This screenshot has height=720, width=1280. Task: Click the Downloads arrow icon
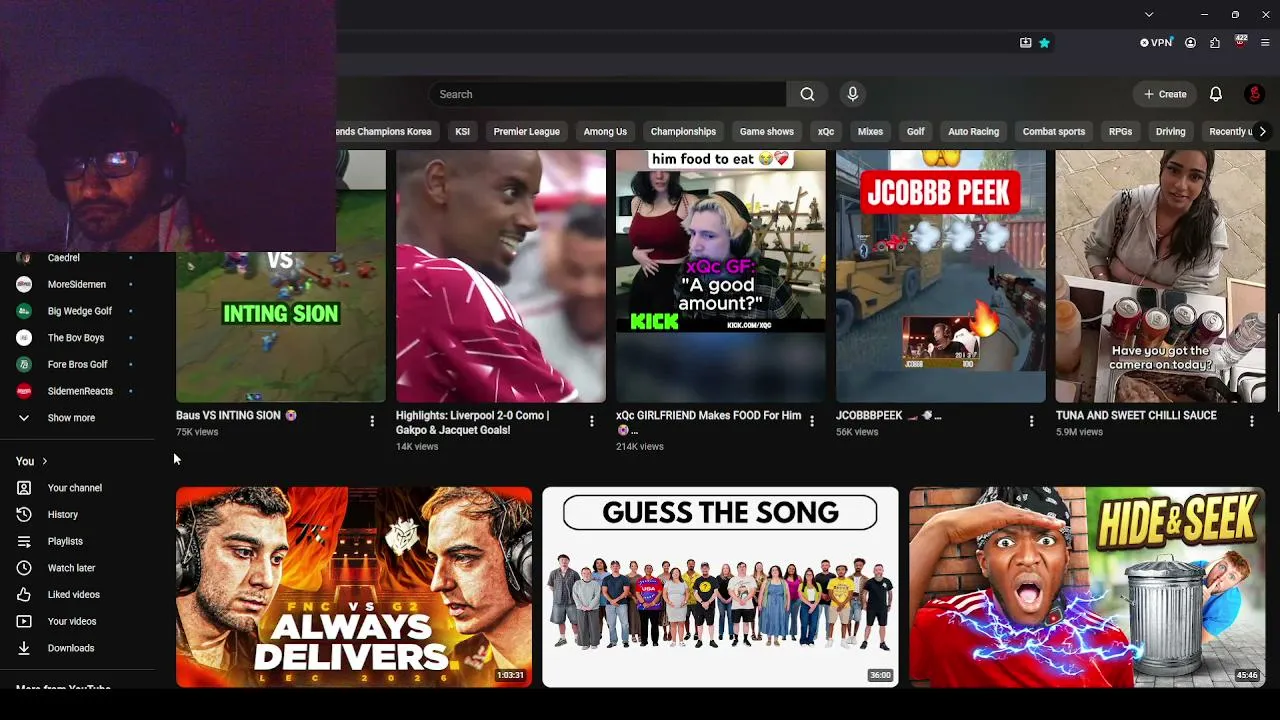pos(24,648)
